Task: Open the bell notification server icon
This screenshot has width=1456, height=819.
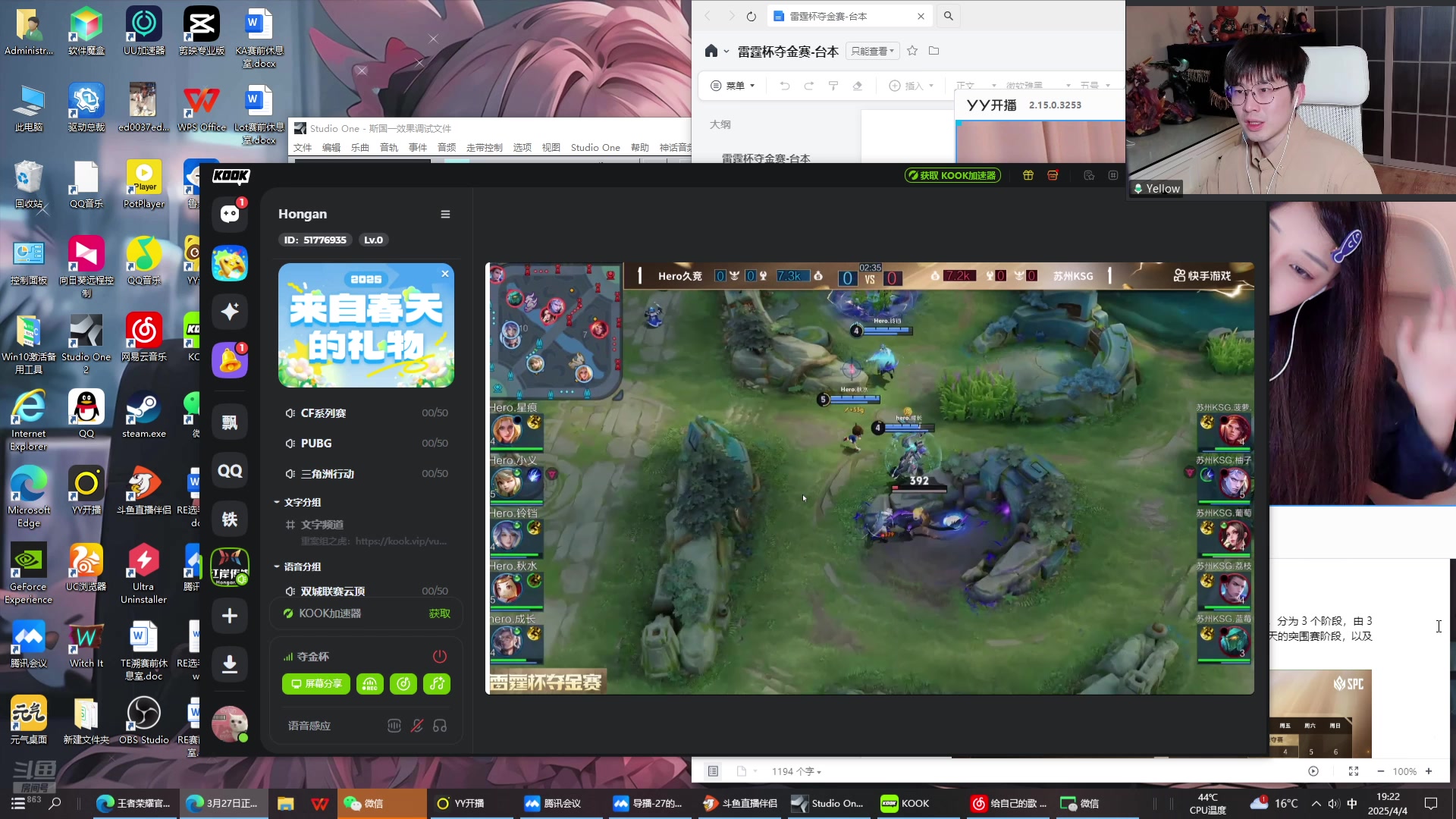Action: (x=230, y=360)
